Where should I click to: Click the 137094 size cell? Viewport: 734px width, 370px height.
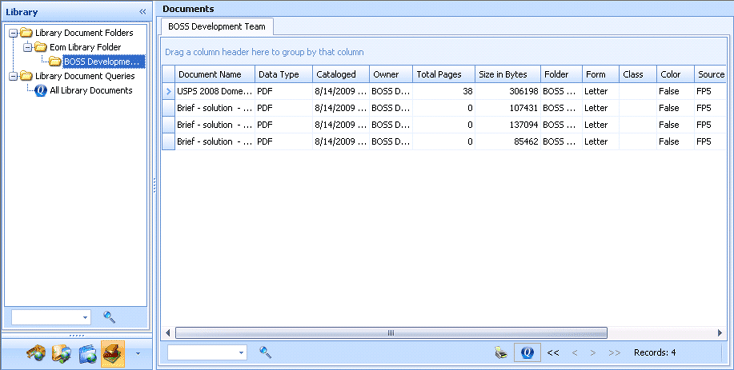[508, 125]
